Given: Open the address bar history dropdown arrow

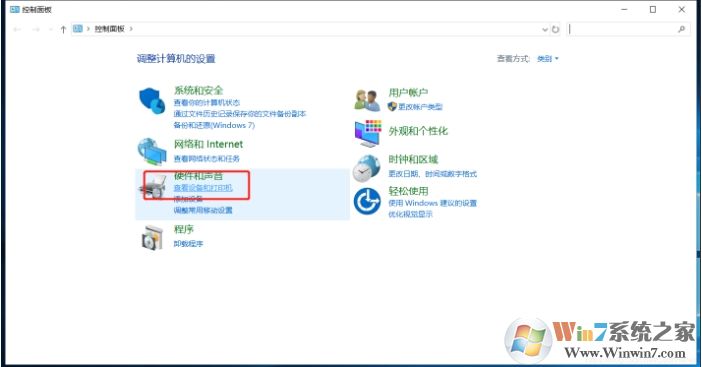Looking at the screenshot, I should pos(545,30).
